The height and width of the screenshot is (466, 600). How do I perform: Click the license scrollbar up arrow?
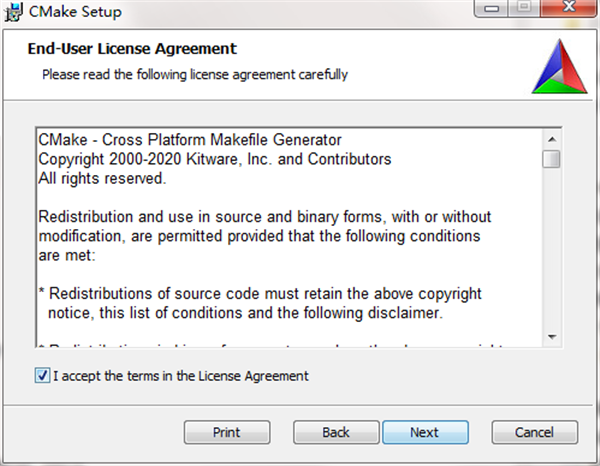(x=551, y=137)
